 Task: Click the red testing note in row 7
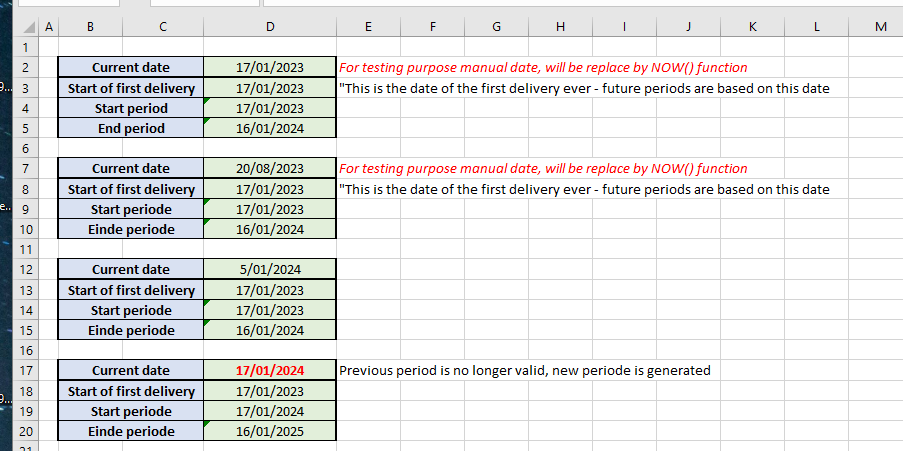[542, 168]
